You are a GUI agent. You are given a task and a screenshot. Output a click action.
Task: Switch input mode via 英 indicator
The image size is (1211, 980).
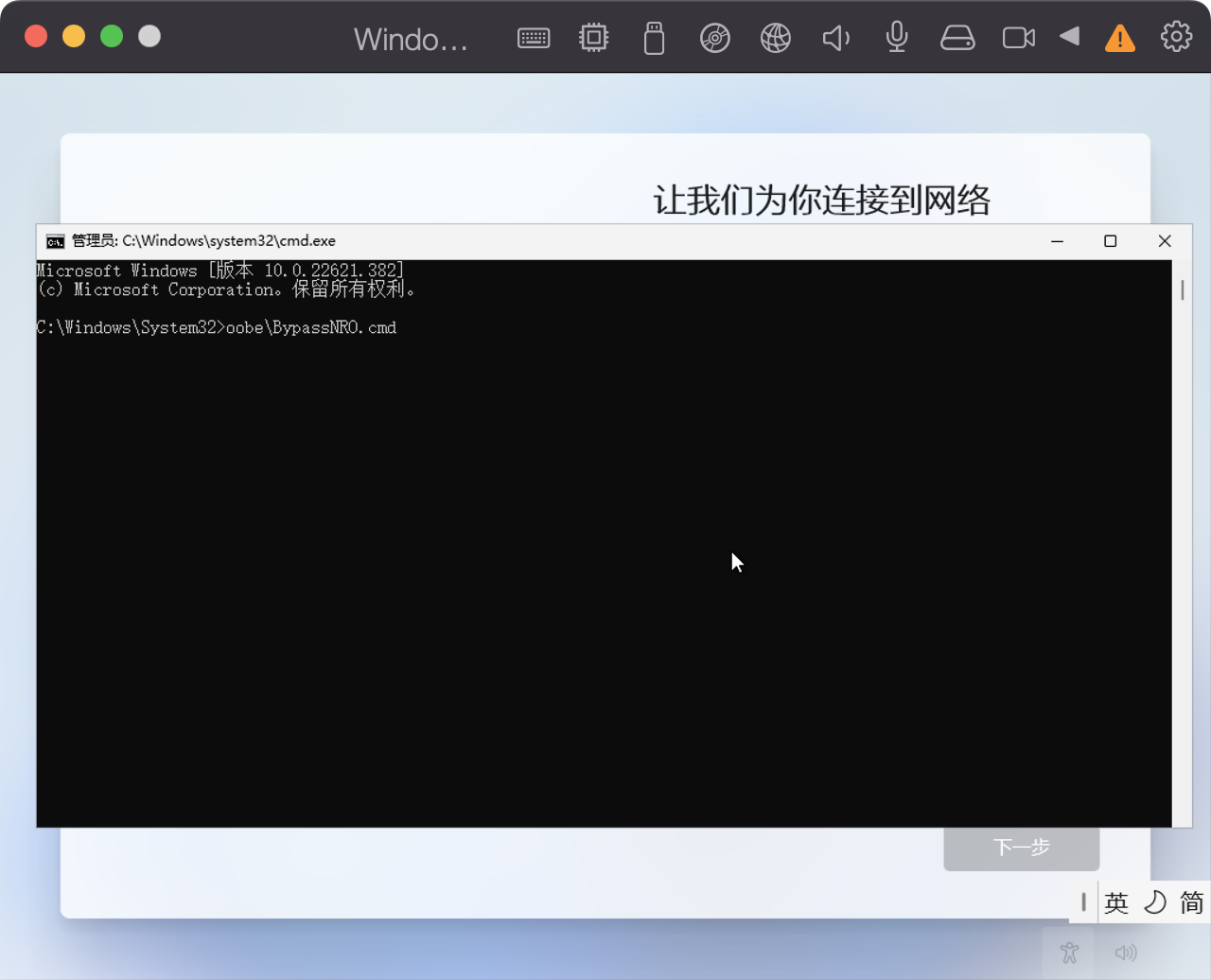click(1116, 902)
